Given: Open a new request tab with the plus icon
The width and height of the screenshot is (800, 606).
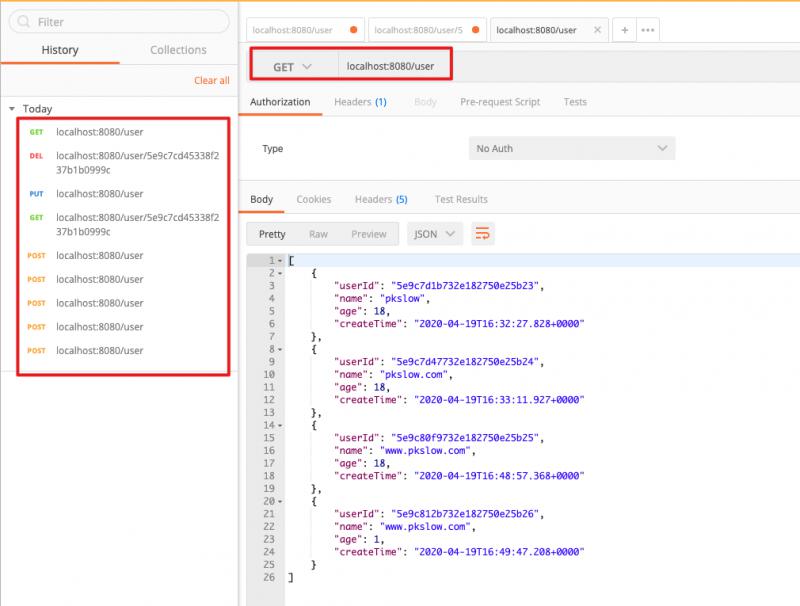Looking at the screenshot, I should (x=623, y=30).
